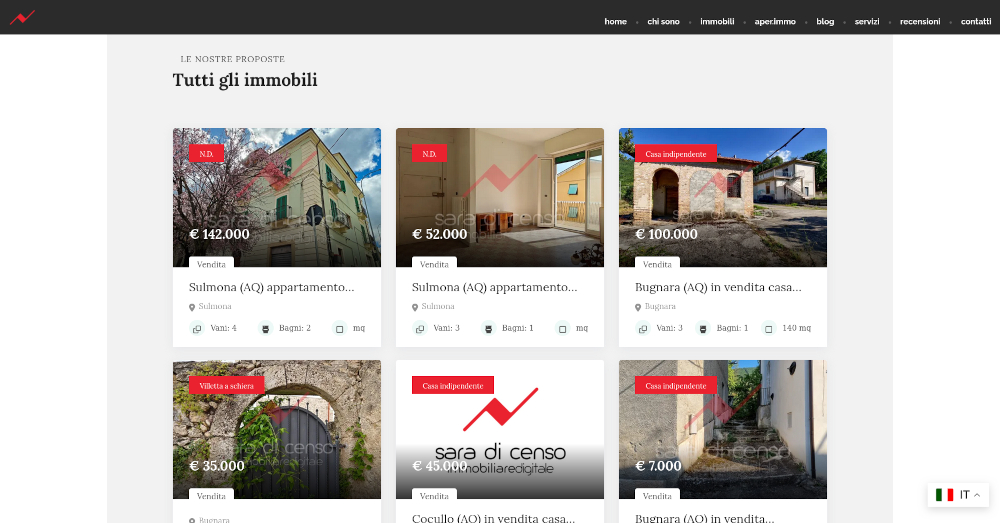Click area icon beside 140 mq
1000x523 pixels.
pyautogui.click(x=768, y=328)
